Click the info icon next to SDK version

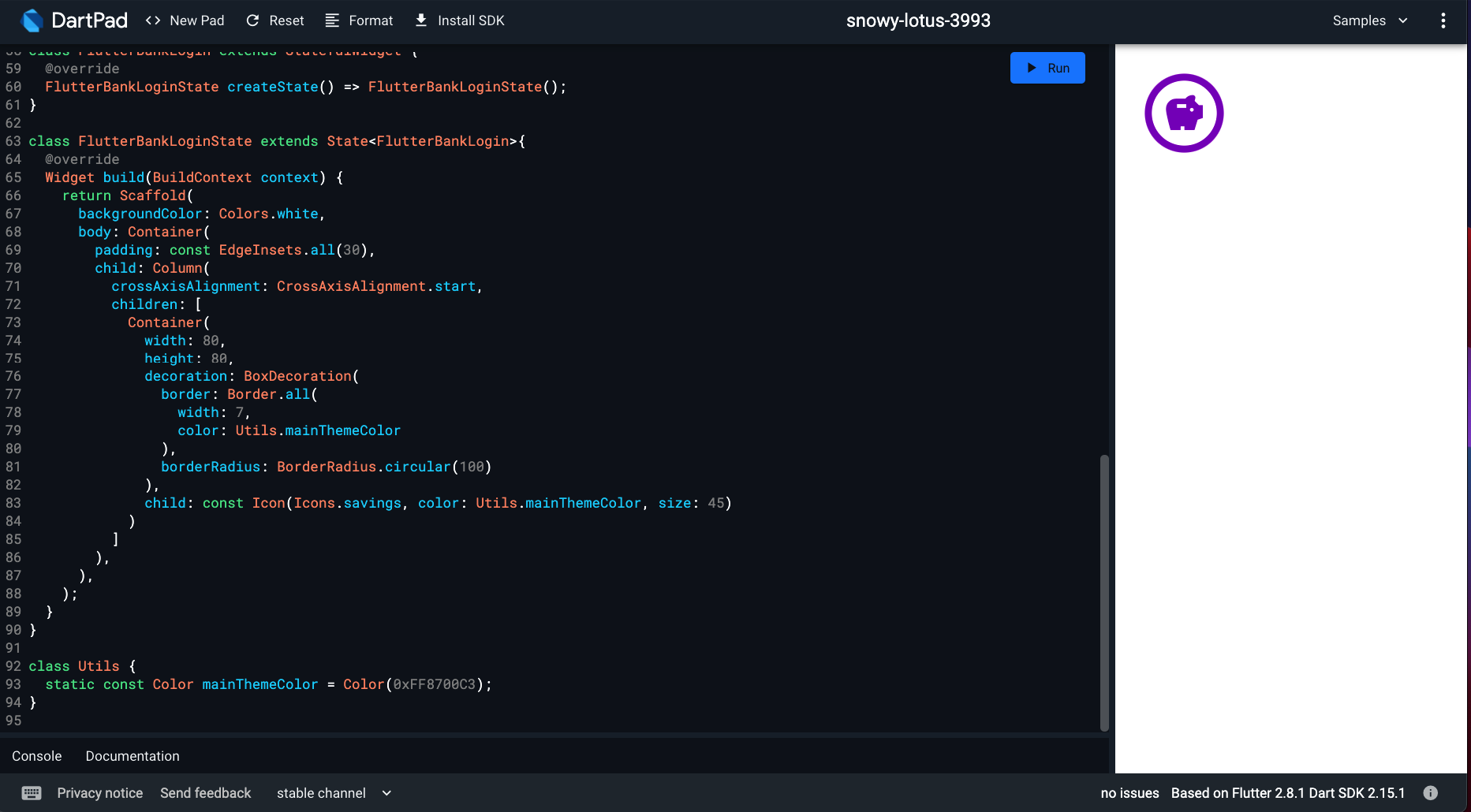1431,793
